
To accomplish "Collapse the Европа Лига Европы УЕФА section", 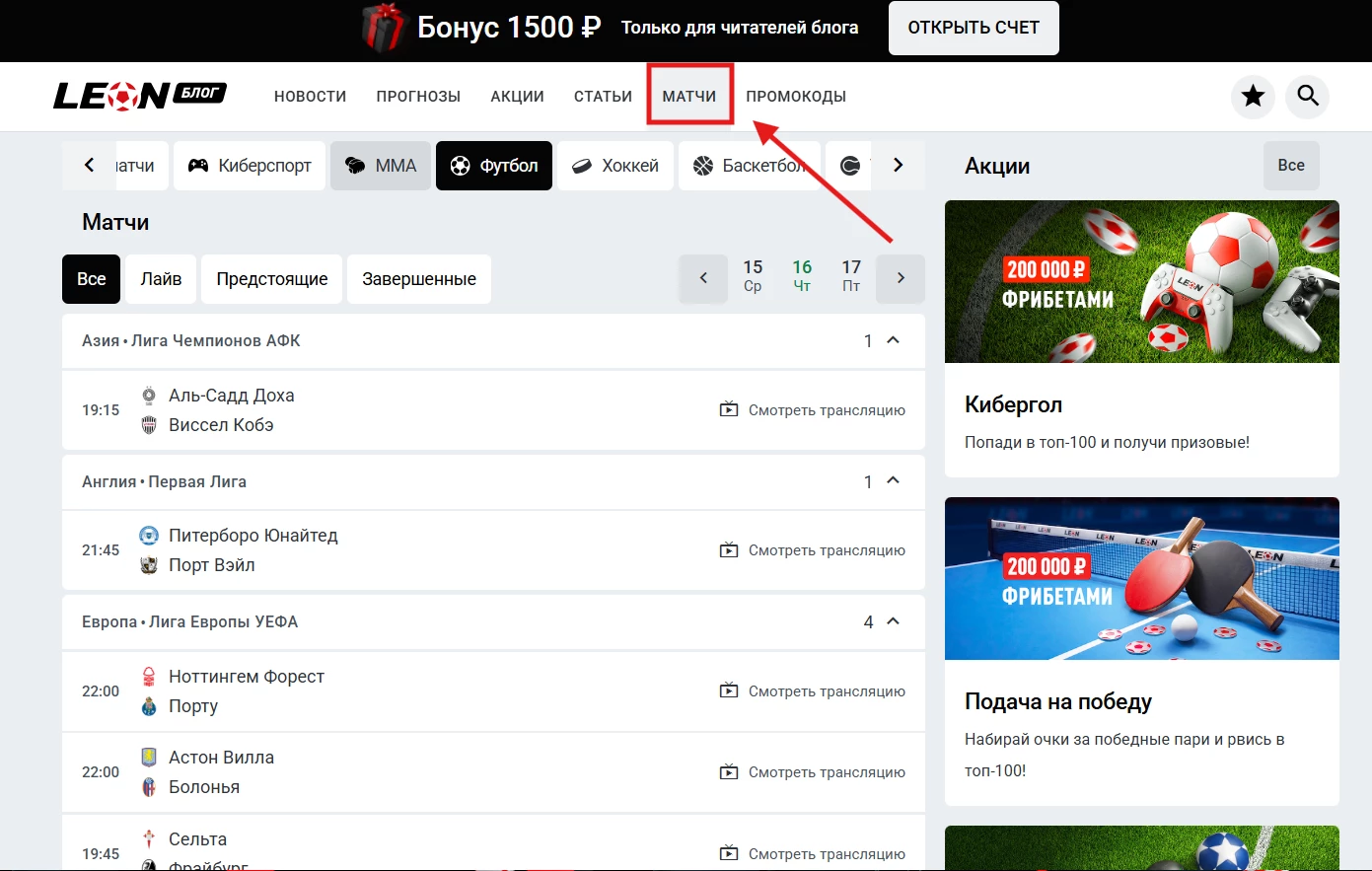I will (x=893, y=621).
